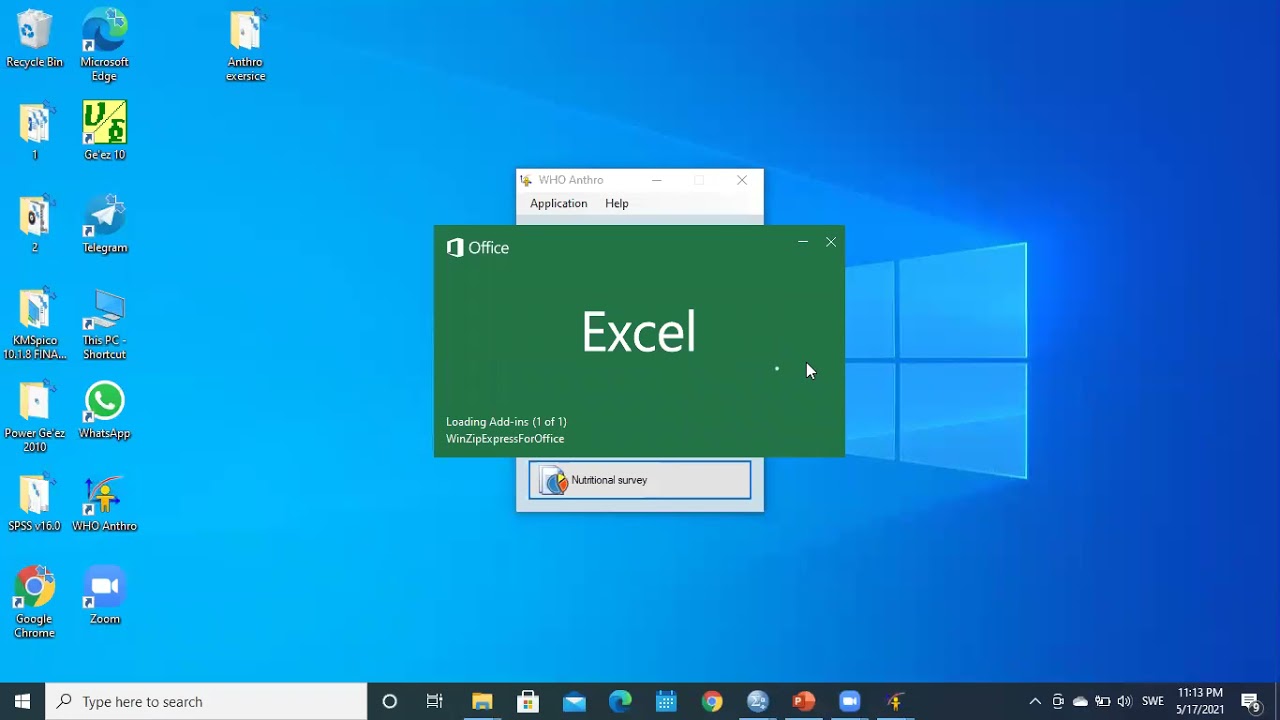
Task: Select the SPSS v16.0 folder
Action: point(35,503)
